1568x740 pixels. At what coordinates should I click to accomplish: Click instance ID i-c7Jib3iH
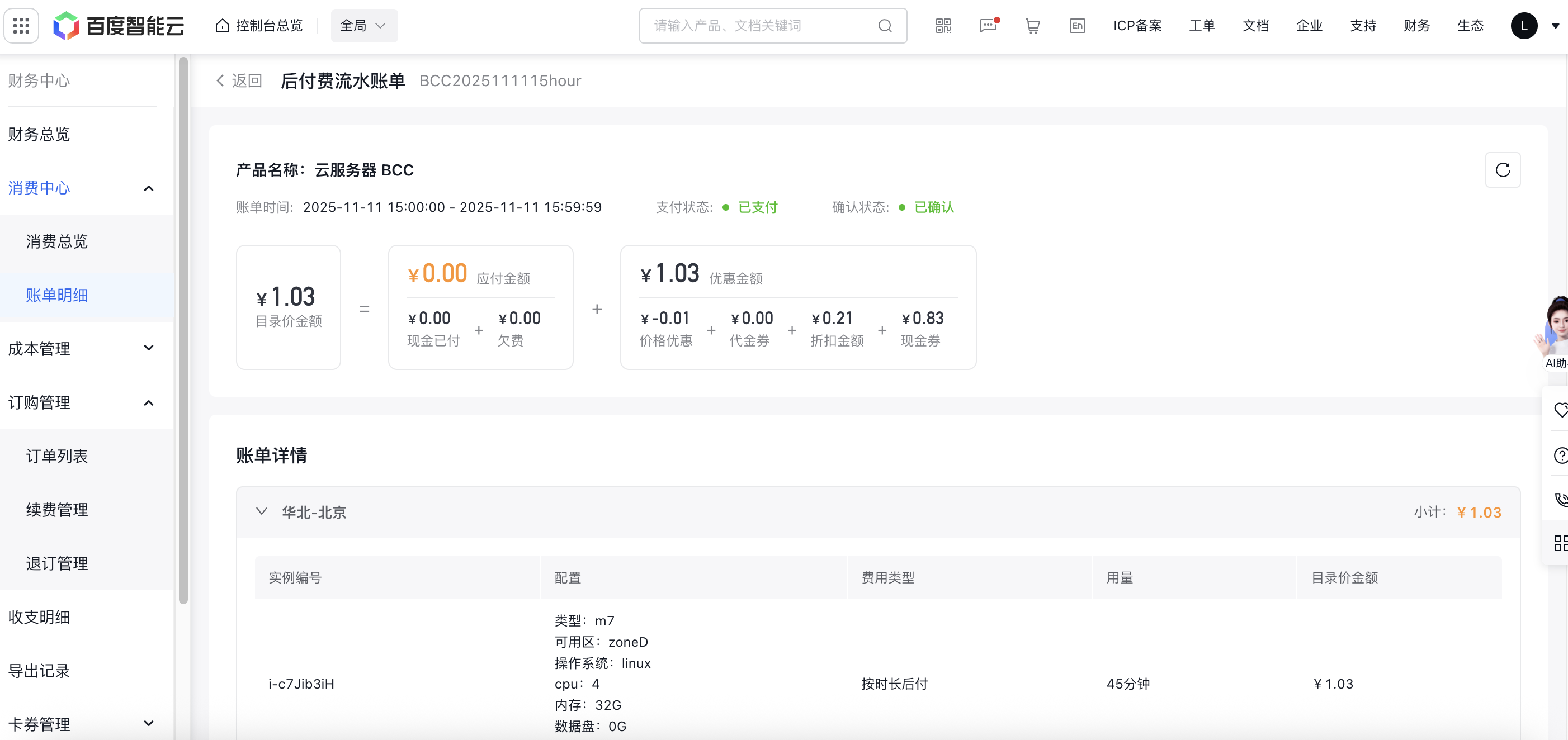(x=301, y=684)
